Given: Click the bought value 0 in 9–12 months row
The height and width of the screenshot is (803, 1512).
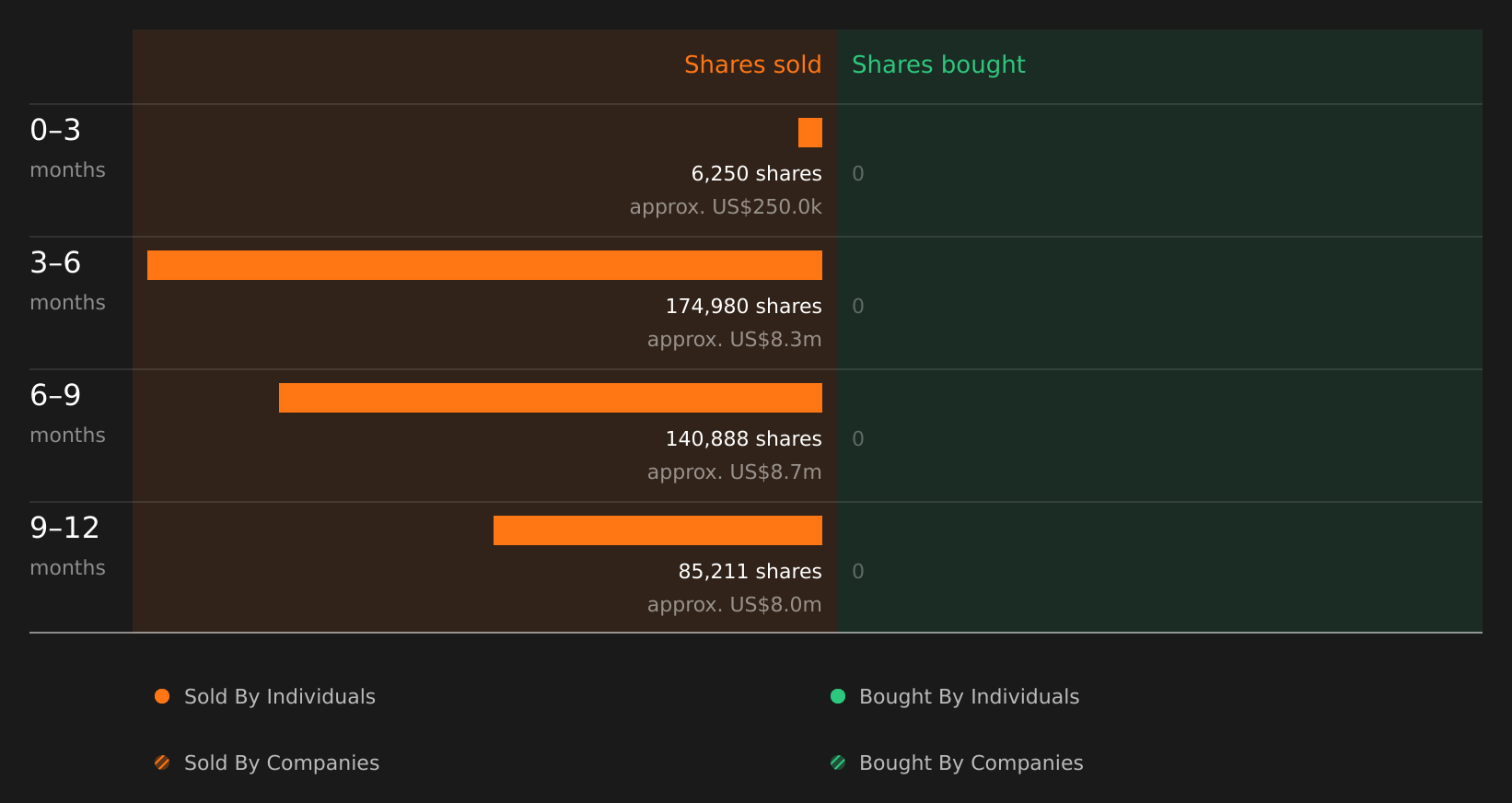Looking at the screenshot, I should point(858,571).
